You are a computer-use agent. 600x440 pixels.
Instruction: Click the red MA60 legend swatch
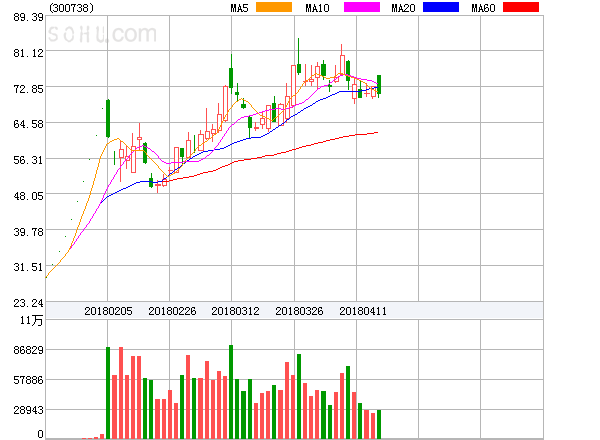521,7
